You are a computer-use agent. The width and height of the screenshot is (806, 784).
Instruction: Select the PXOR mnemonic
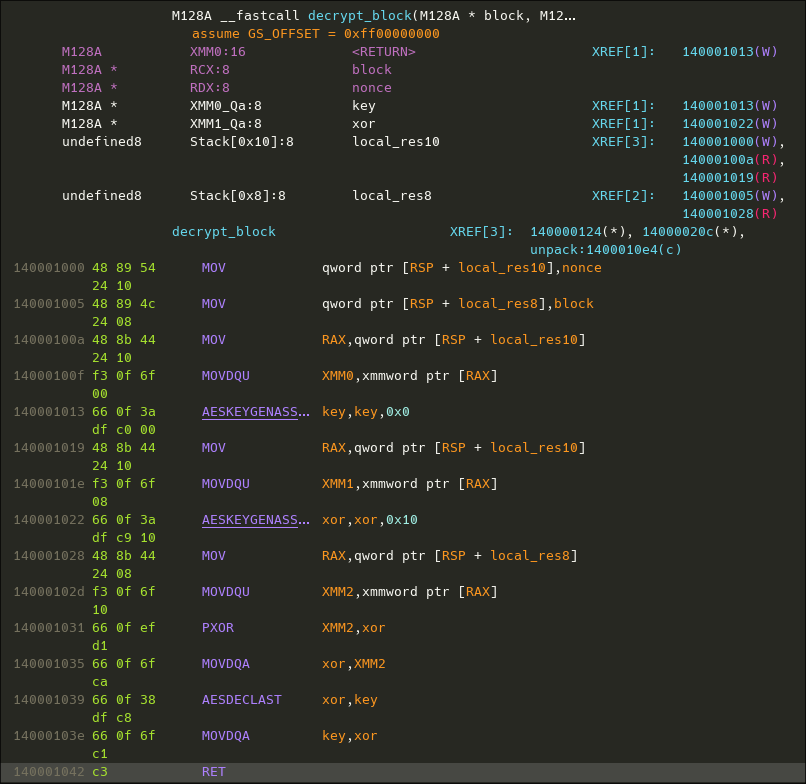pyautogui.click(x=217, y=628)
